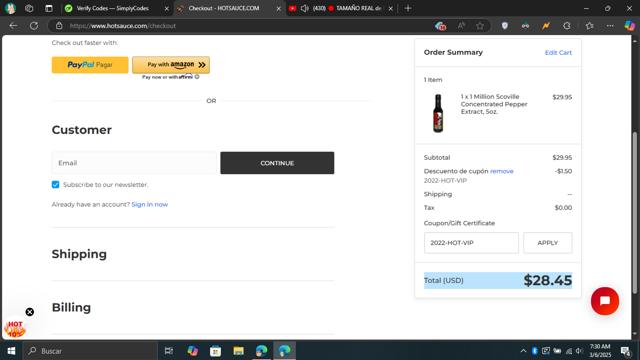Open the shield extension icon
This screenshot has height=360, width=640.
[505, 26]
